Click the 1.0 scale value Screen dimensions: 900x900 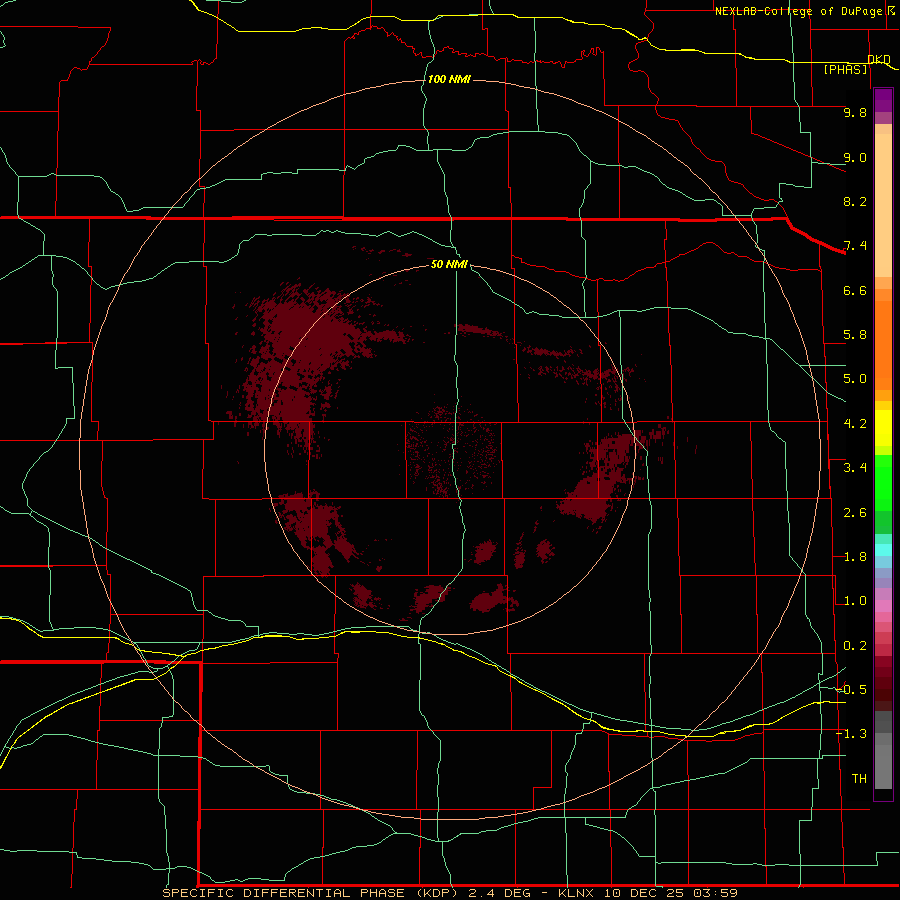pyautogui.click(x=855, y=601)
